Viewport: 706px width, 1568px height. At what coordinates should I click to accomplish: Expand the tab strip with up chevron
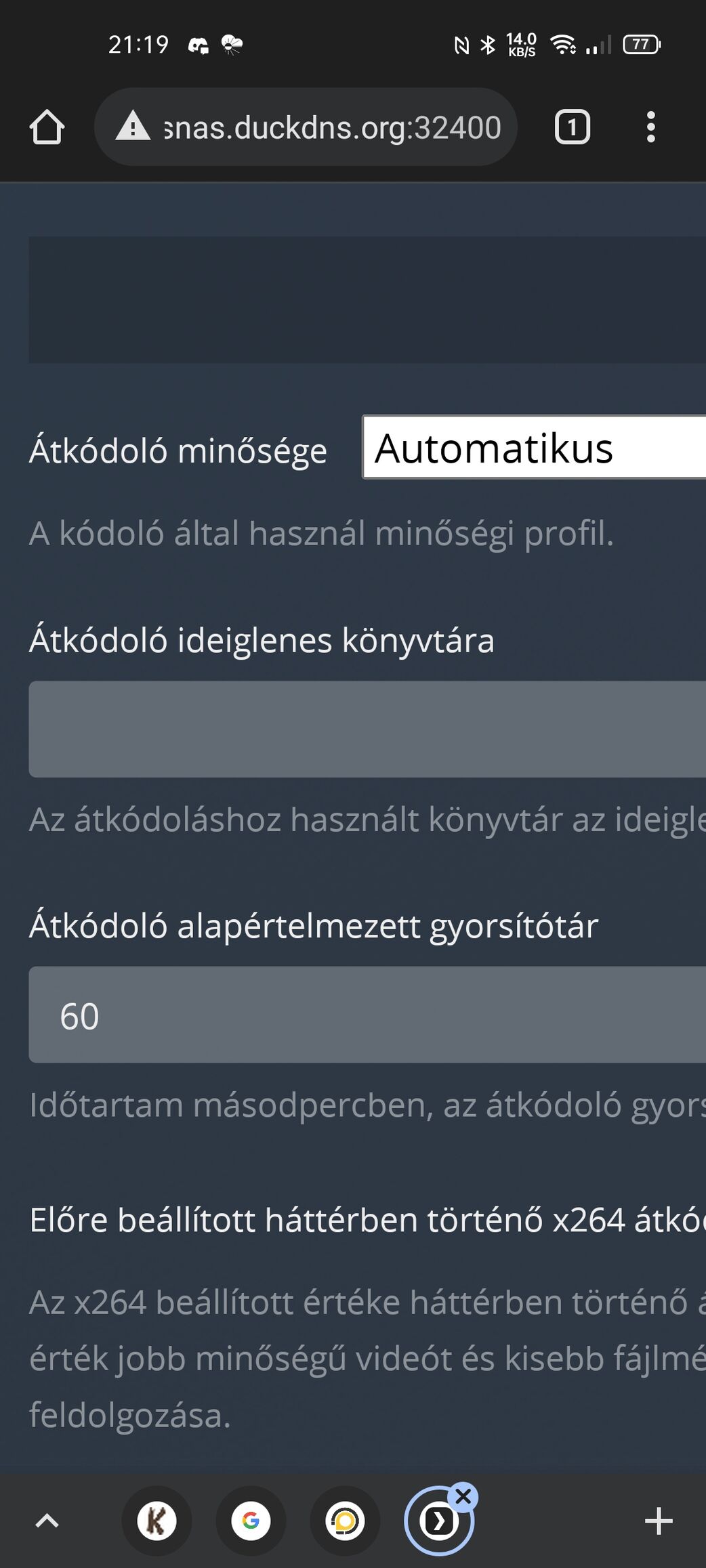point(47,1521)
